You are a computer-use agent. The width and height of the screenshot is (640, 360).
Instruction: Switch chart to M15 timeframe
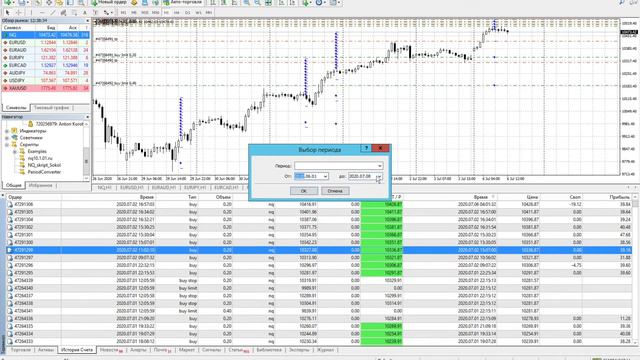(x=144, y=13)
